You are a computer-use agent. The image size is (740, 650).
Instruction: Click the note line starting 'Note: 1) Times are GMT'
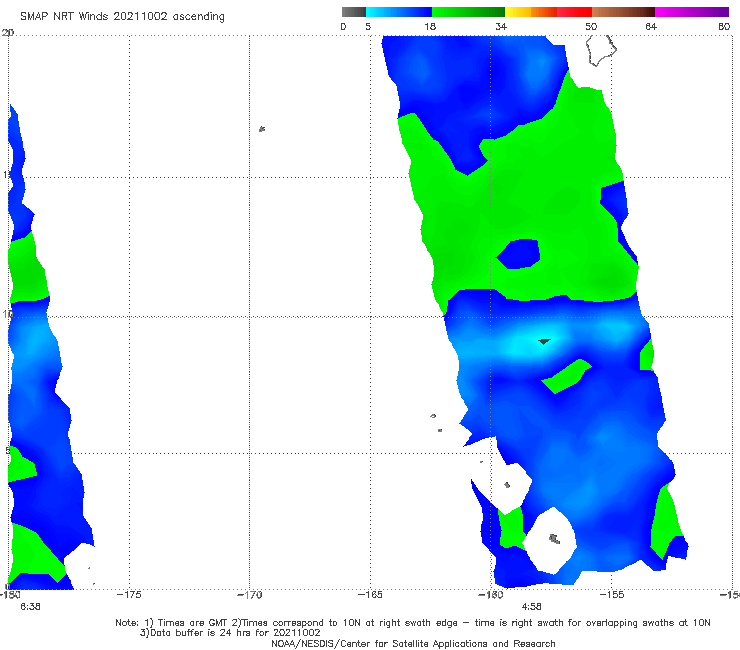[413, 623]
